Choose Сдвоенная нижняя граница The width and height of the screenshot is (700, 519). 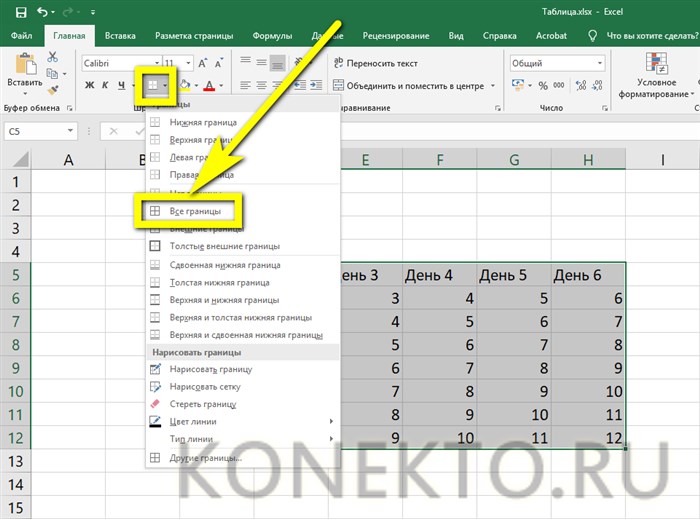(243, 265)
